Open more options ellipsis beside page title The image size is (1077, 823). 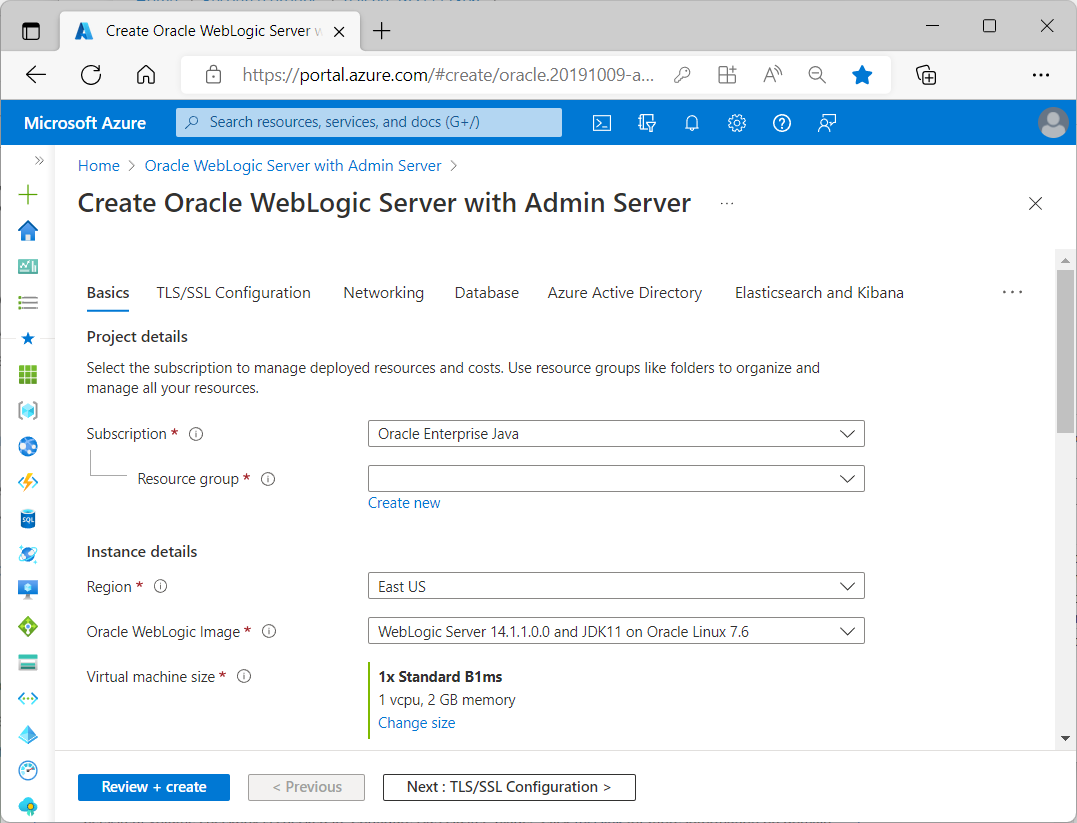(x=727, y=203)
